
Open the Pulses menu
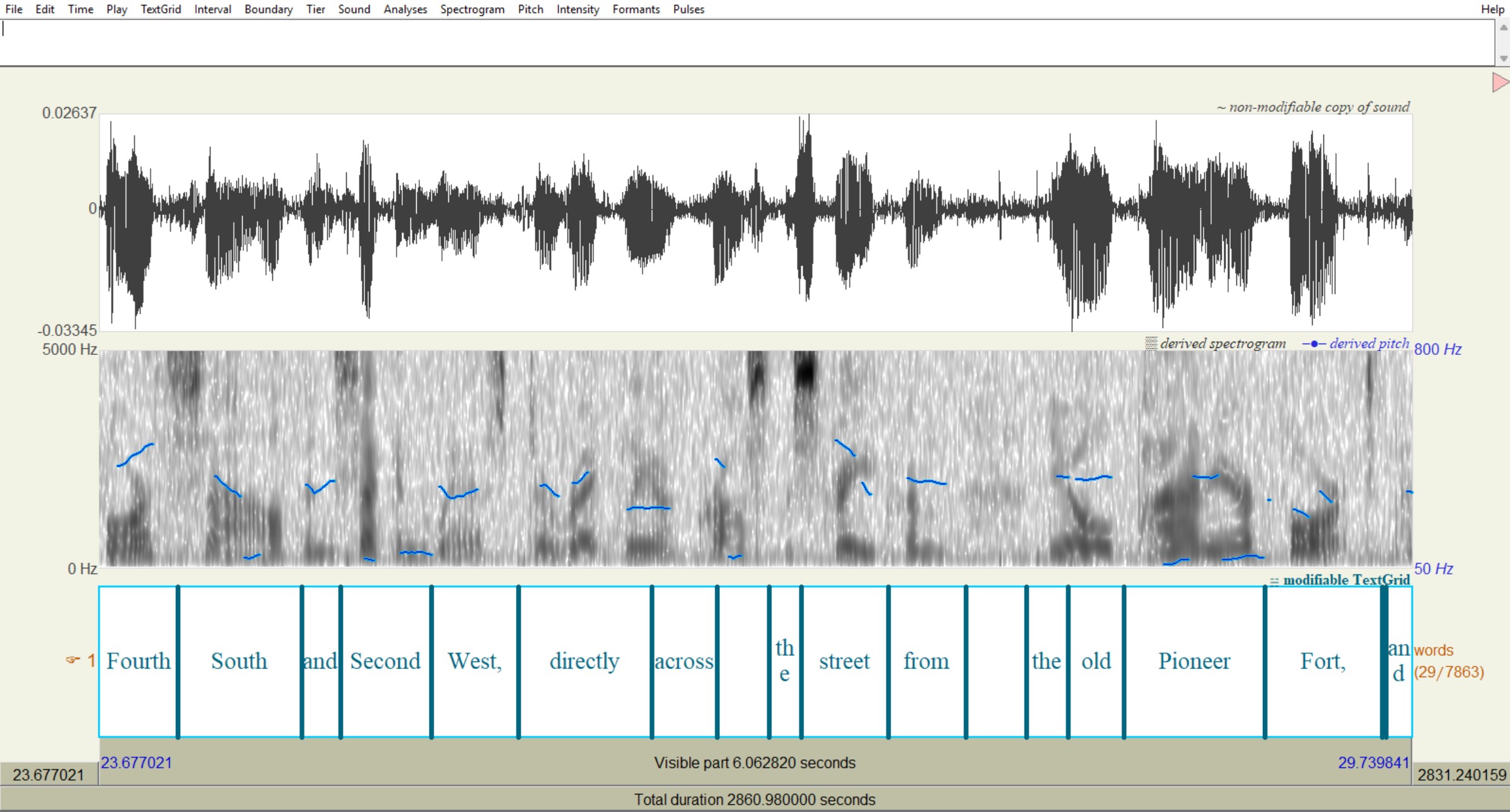tap(688, 9)
